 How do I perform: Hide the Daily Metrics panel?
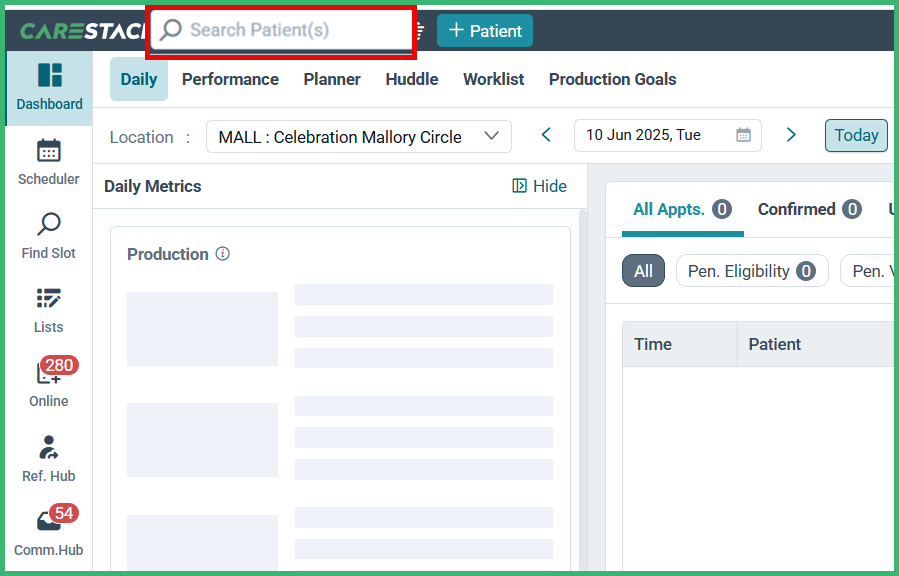pyautogui.click(x=539, y=186)
